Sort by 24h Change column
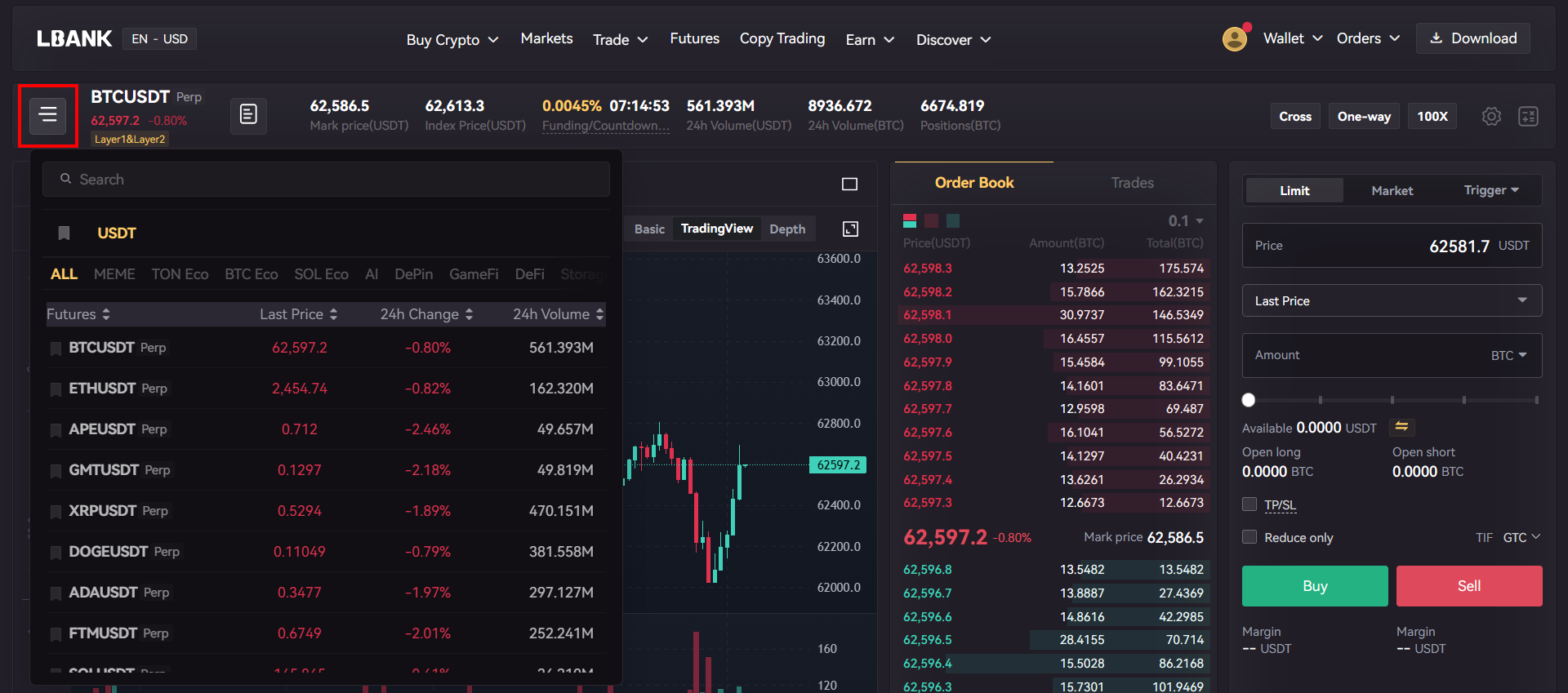Screen dimensions: 1568x693 (x=426, y=314)
